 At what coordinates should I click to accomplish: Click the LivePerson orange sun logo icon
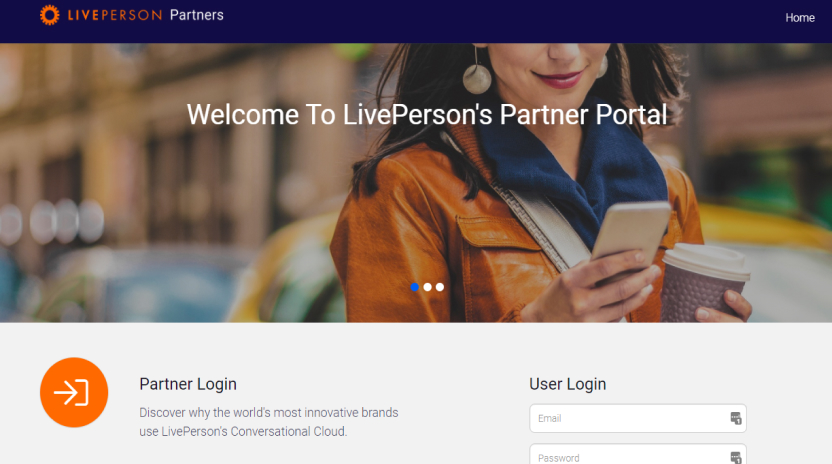[x=49, y=15]
